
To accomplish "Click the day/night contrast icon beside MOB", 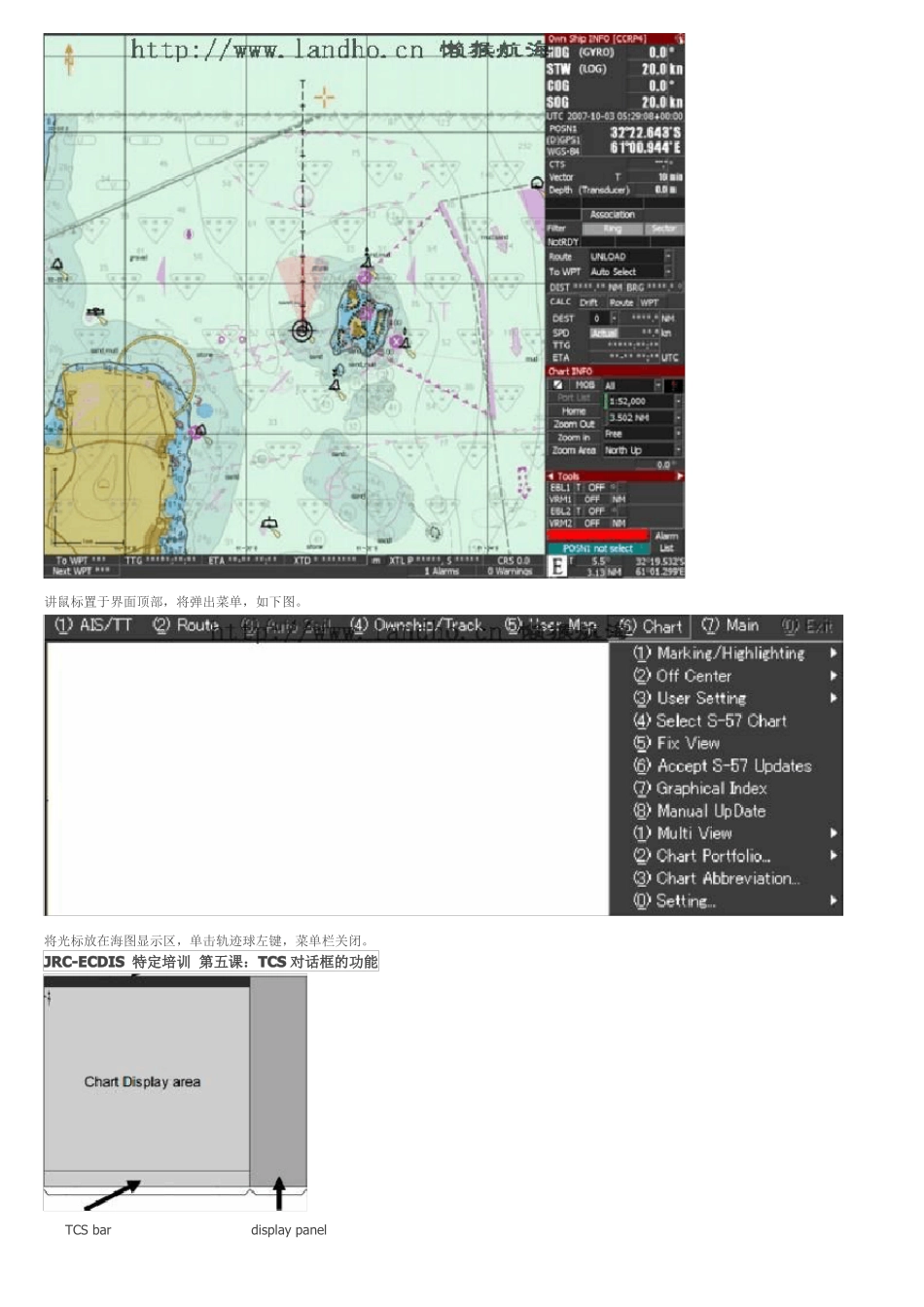I will (558, 385).
